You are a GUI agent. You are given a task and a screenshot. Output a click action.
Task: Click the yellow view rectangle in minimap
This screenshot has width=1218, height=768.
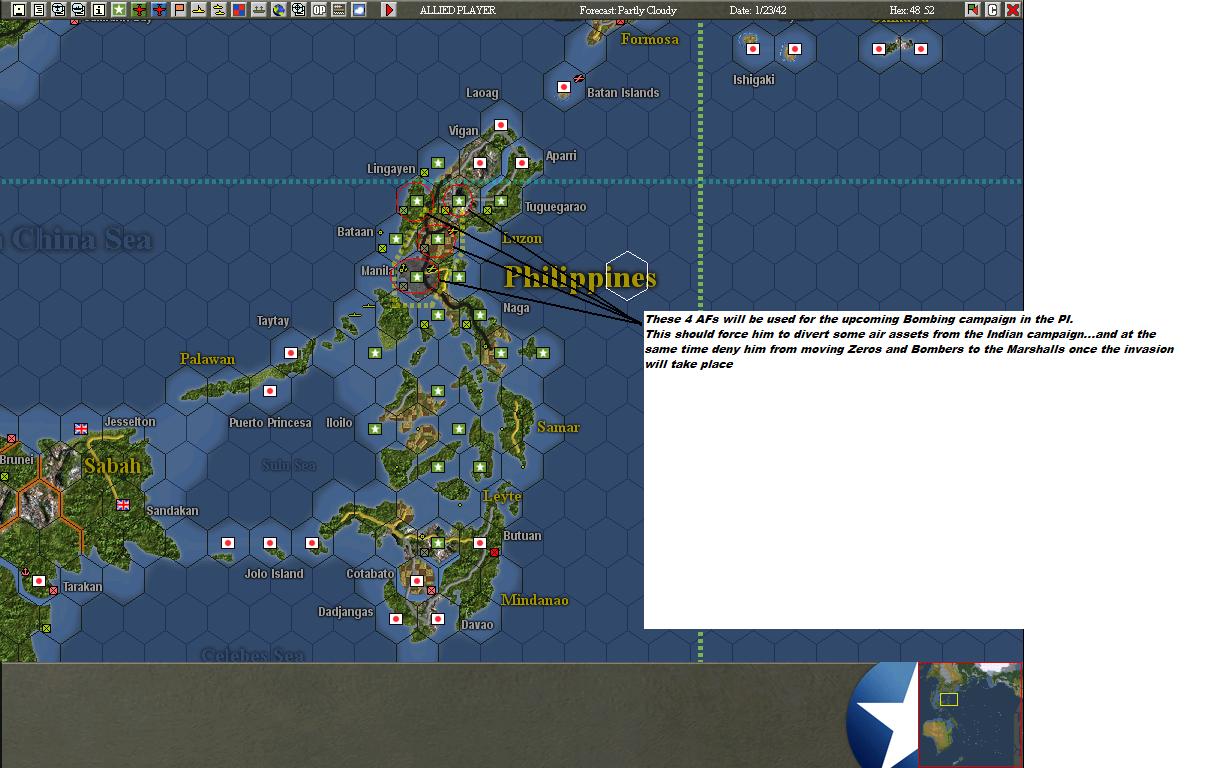click(x=949, y=699)
